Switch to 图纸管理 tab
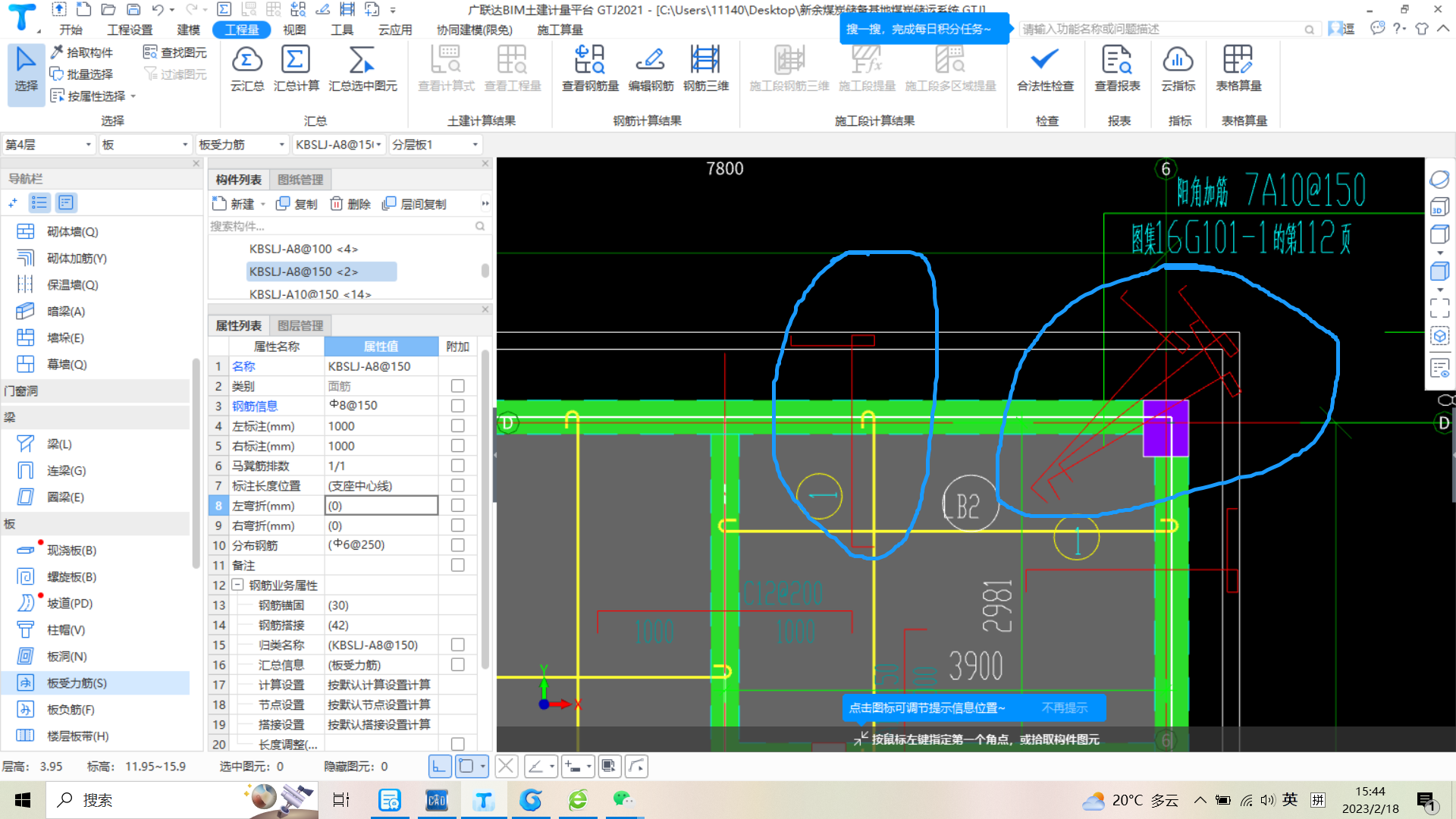This screenshot has width=1456, height=819. pos(300,180)
